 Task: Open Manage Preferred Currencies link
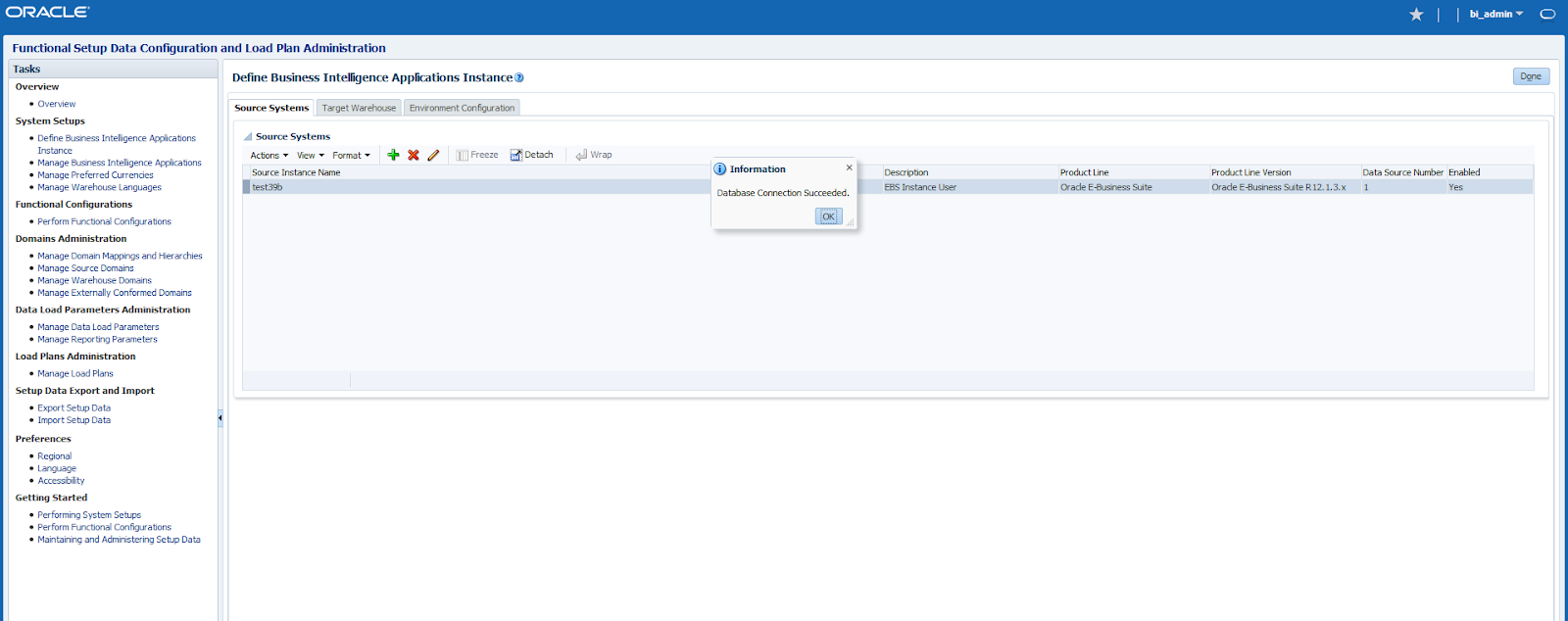pyautogui.click(x=95, y=175)
